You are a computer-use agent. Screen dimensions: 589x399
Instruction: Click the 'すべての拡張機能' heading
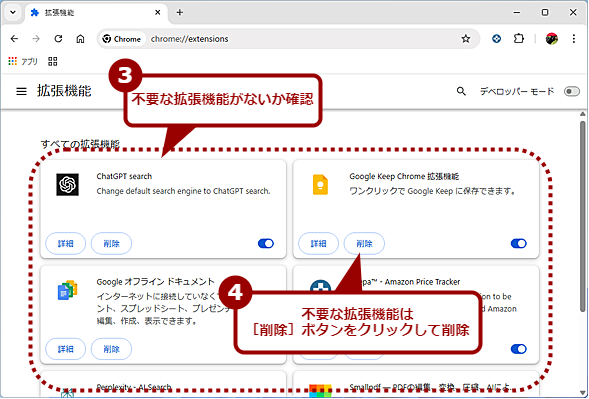coord(80,144)
